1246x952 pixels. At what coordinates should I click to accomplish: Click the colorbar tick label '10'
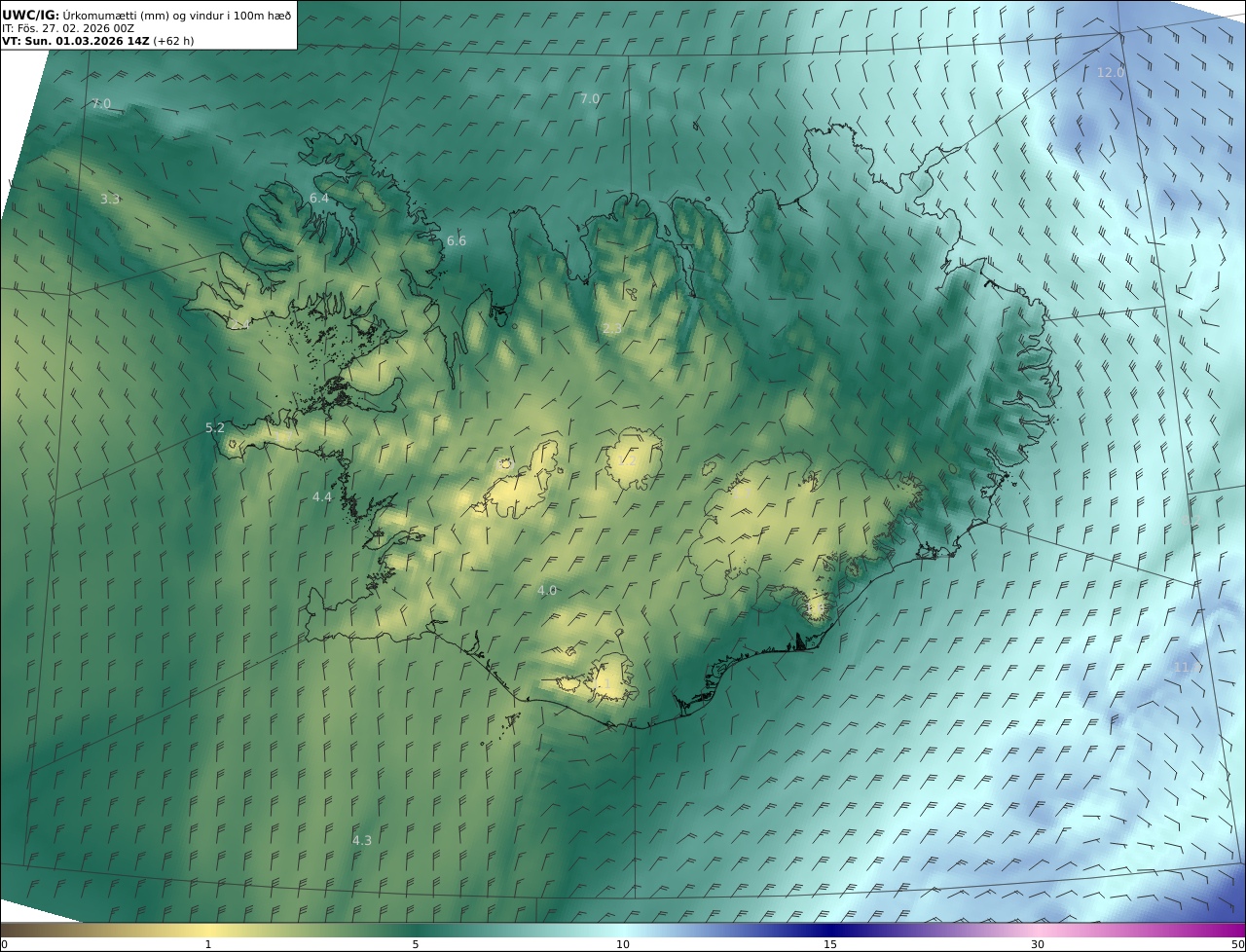click(623, 944)
